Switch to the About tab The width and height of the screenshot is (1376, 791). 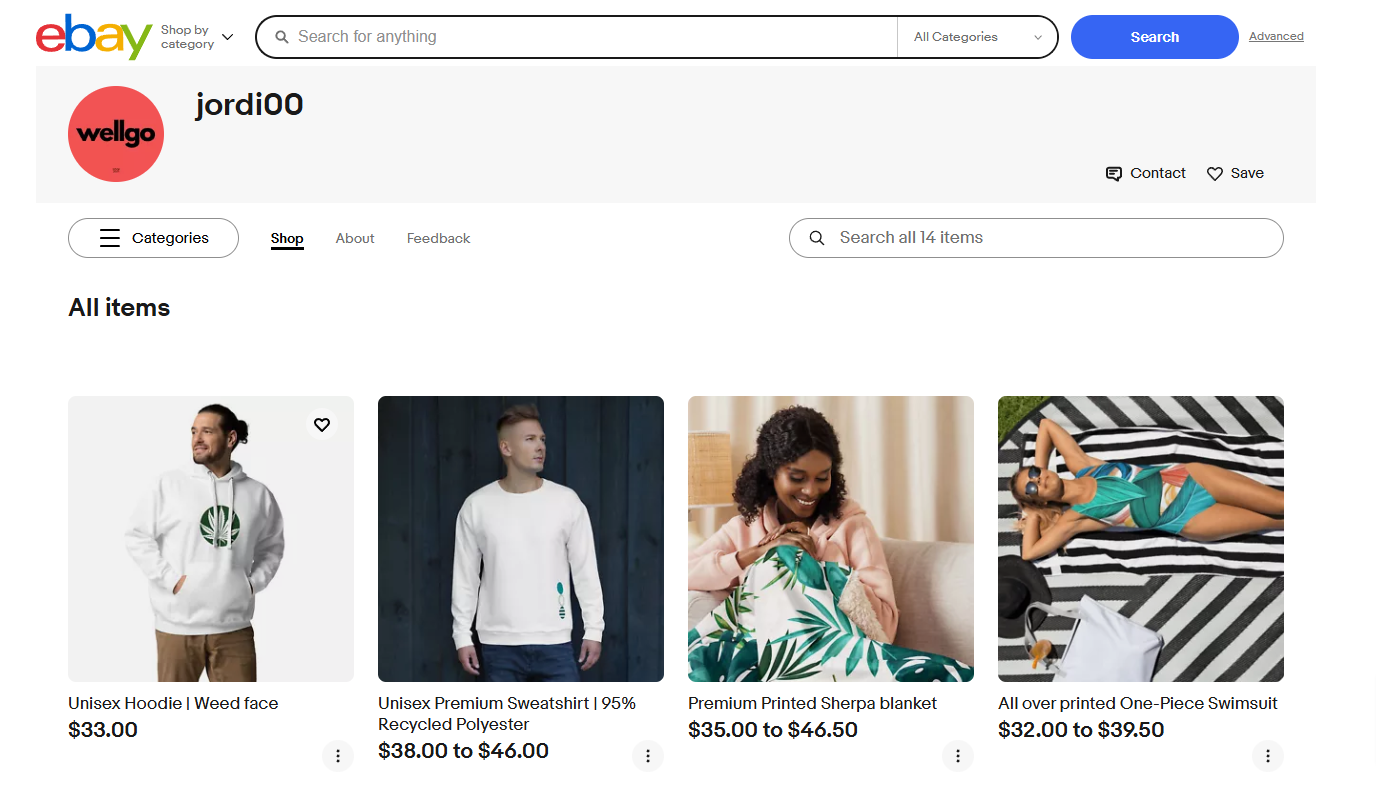[x=355, y=238]
